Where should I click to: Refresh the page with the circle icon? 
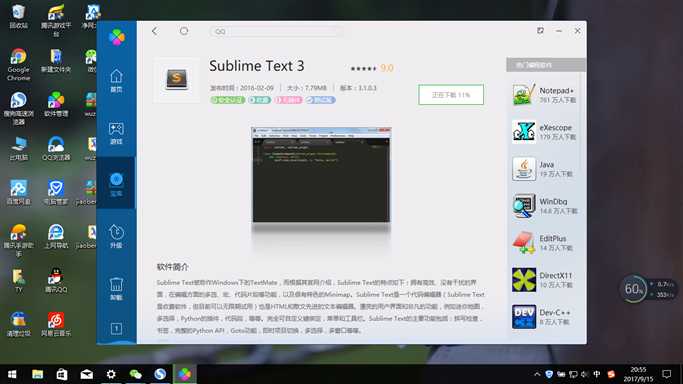click(x=184, y=31)
